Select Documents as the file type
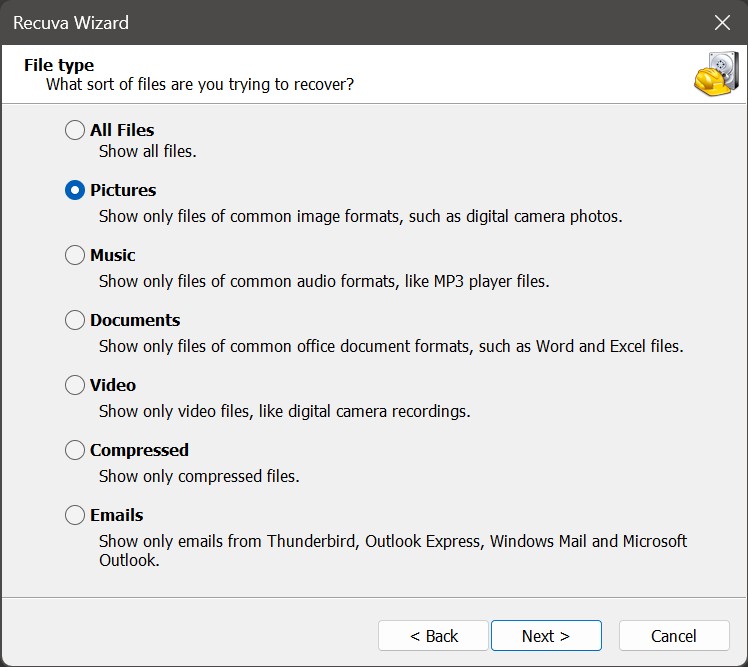Image resolution: width=748 pixels, height=667 pixels. tap(75, 320)
